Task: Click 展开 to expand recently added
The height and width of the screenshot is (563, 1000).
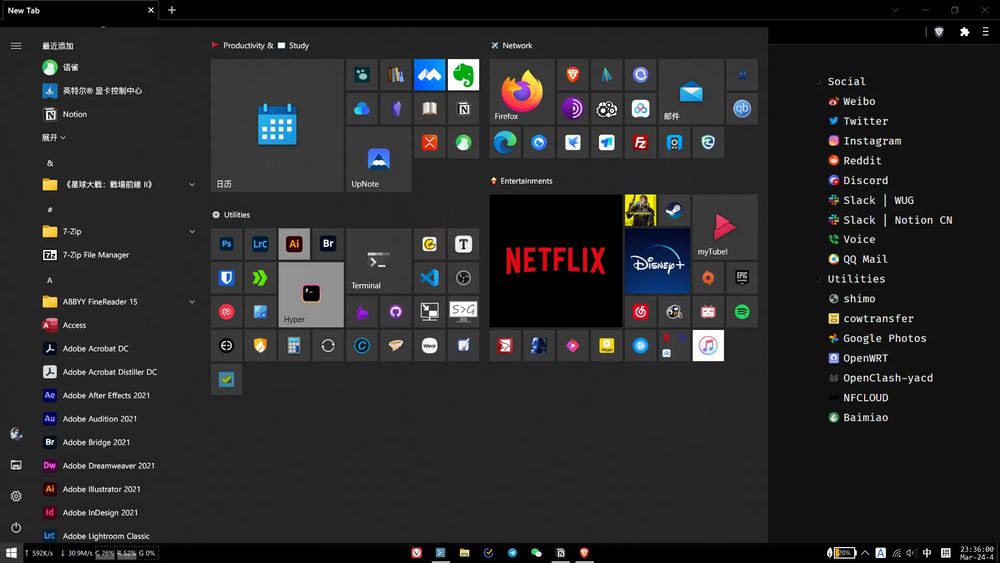Action: click(54, 137)
